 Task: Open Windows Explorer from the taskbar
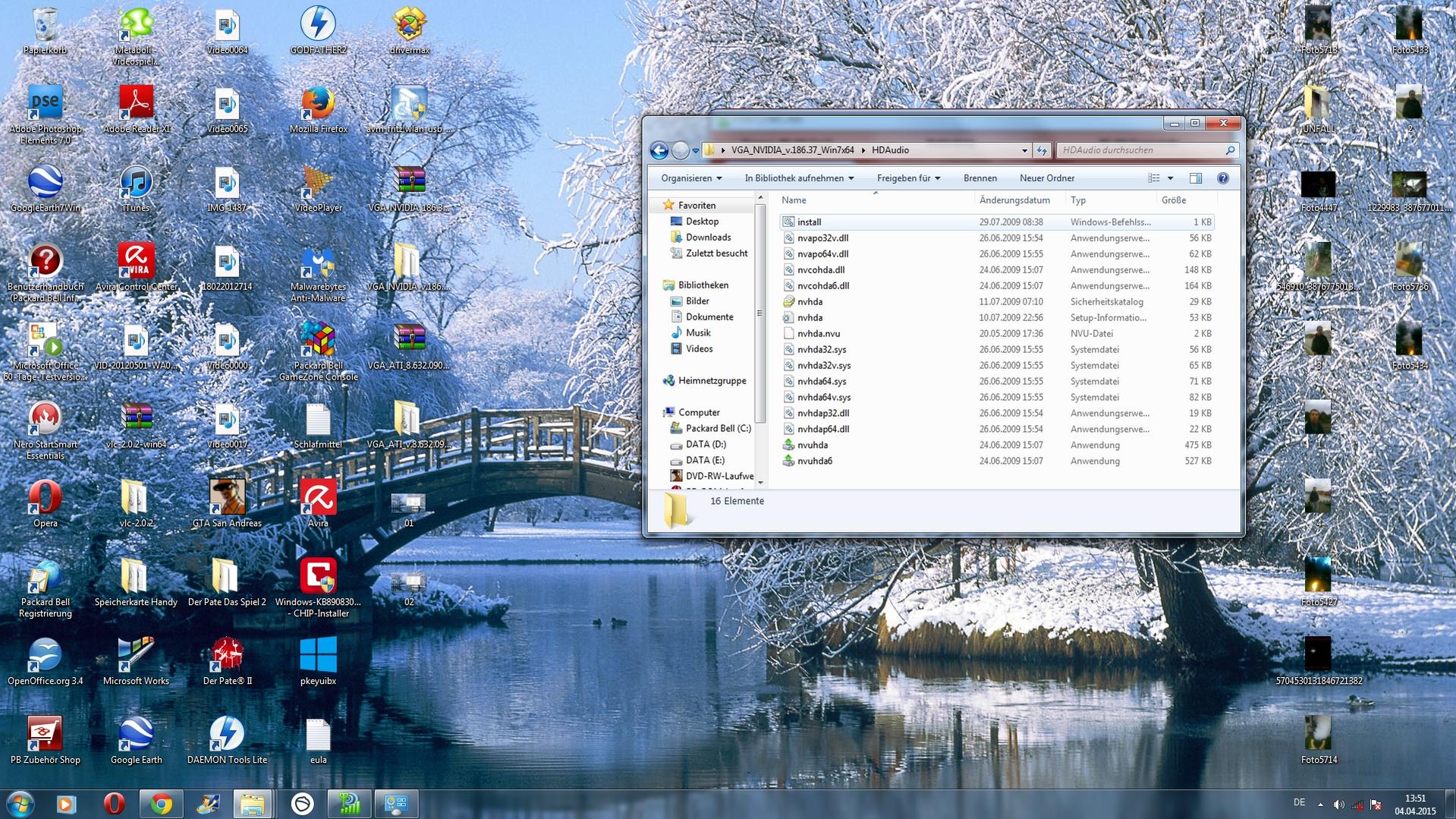point(253,804)
